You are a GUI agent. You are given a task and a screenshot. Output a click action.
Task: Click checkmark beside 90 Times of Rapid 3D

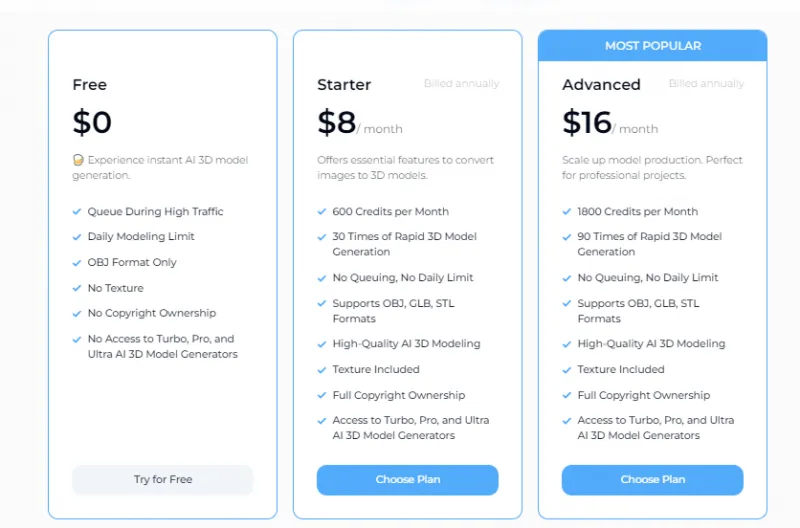coord(567,237)
